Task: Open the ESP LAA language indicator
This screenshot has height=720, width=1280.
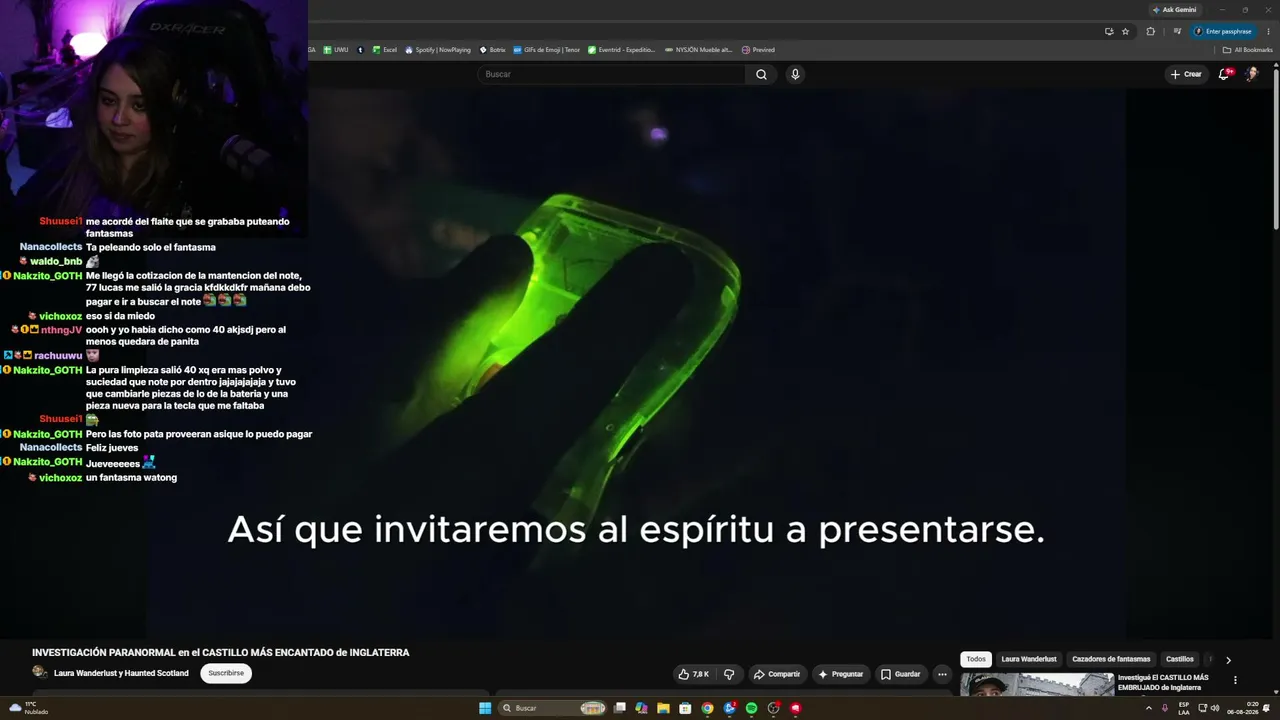Action: (1184, 708)
